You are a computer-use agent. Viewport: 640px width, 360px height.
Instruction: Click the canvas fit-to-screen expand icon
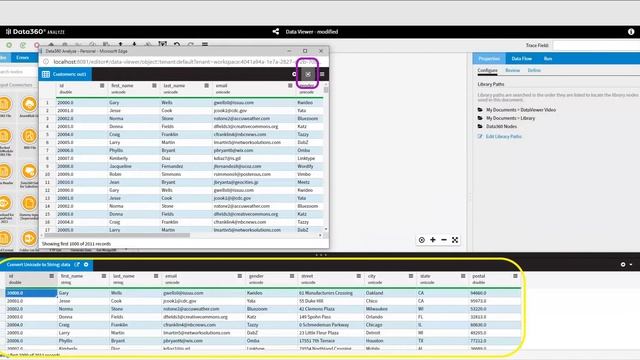tap(455, 240)
